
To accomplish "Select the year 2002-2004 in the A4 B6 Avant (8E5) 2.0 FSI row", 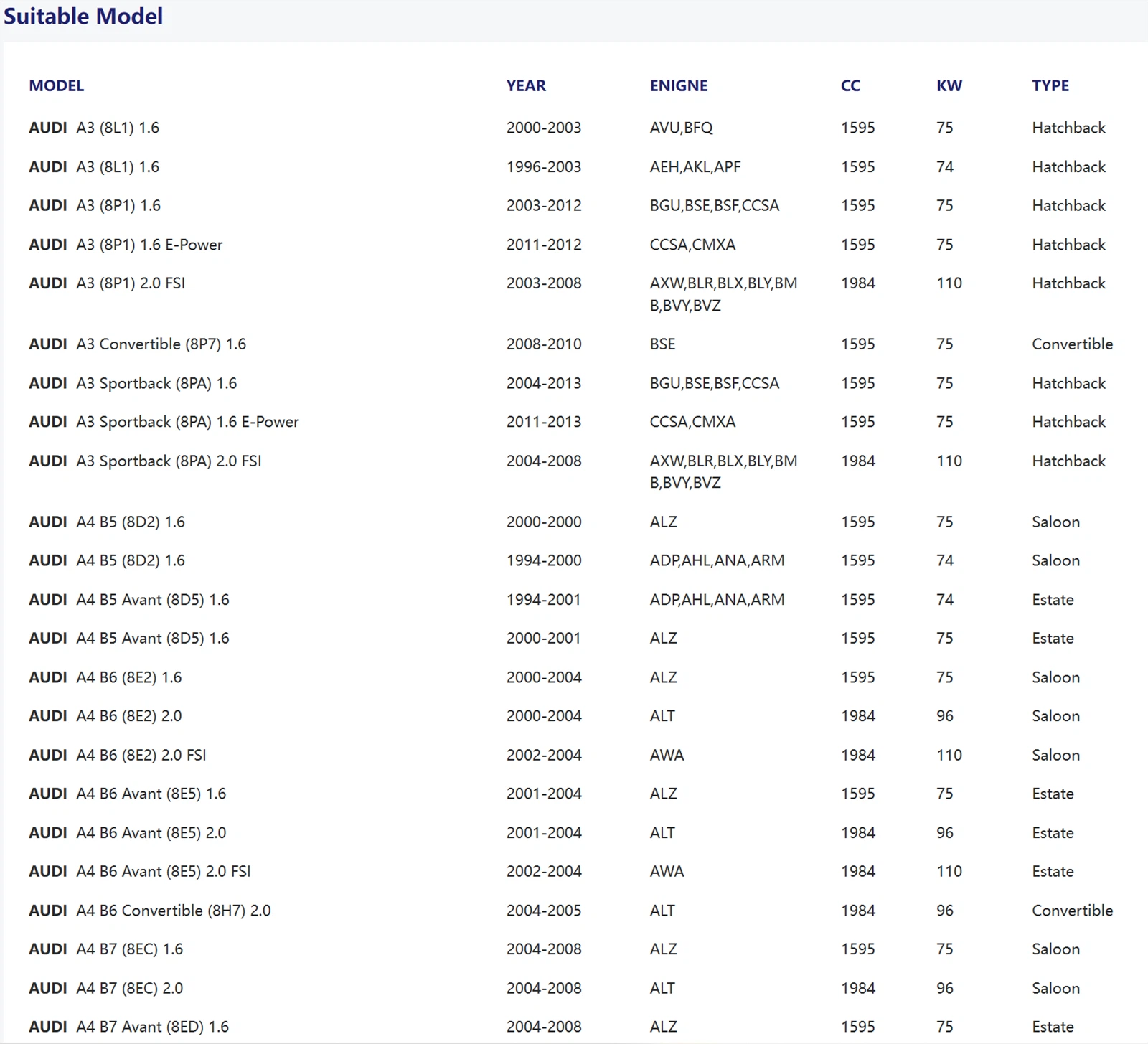I will tap(544, 872).
